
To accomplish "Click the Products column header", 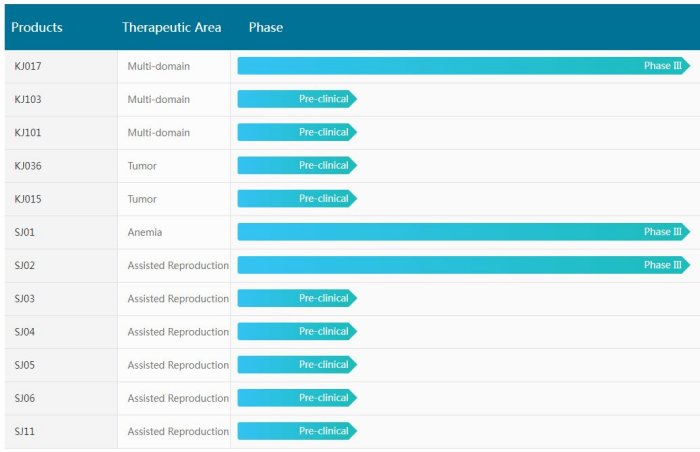I will [37, 28].
